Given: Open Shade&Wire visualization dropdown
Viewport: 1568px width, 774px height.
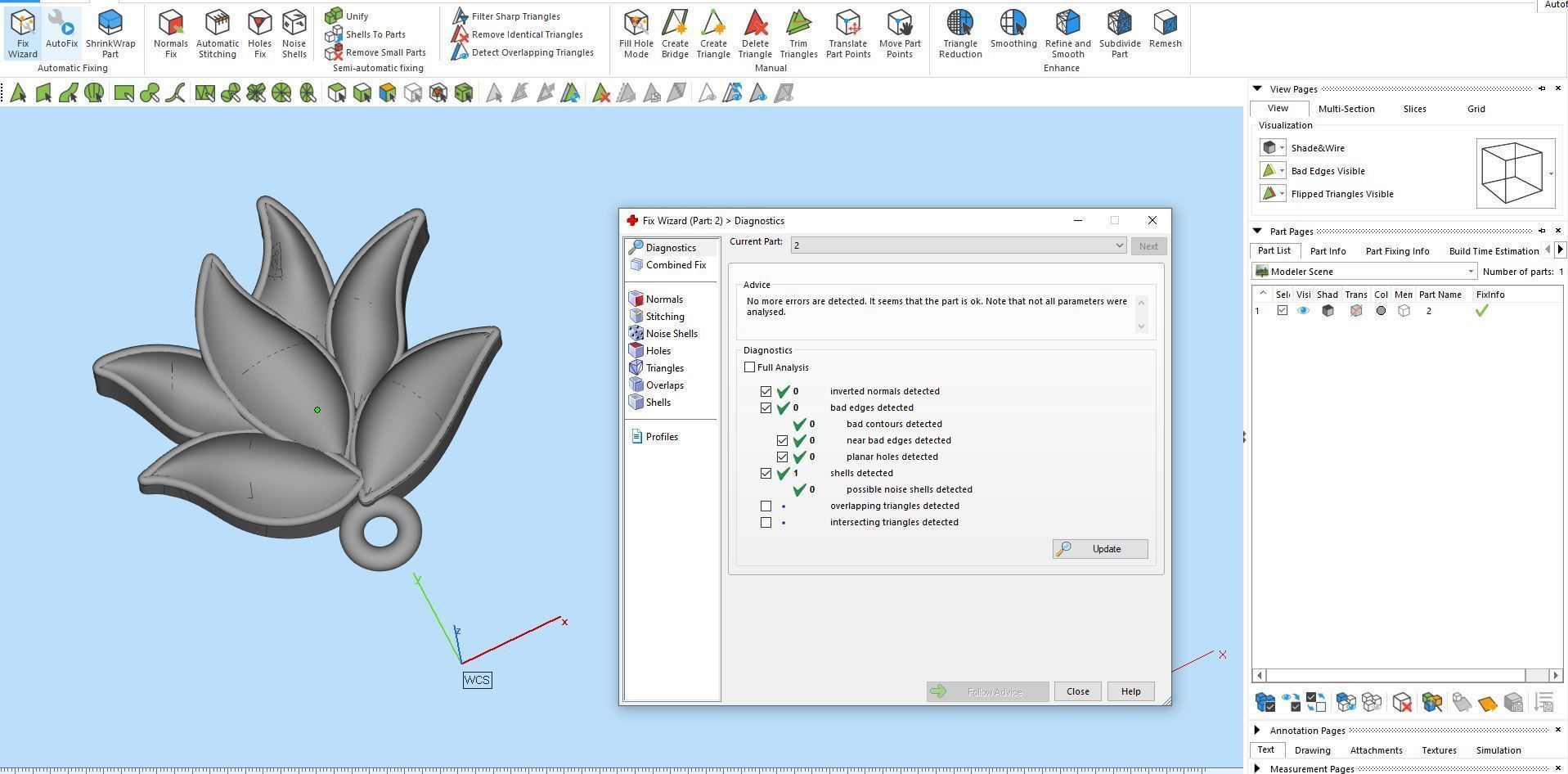Looking at the screenshot, I should tap(1282, 148).
